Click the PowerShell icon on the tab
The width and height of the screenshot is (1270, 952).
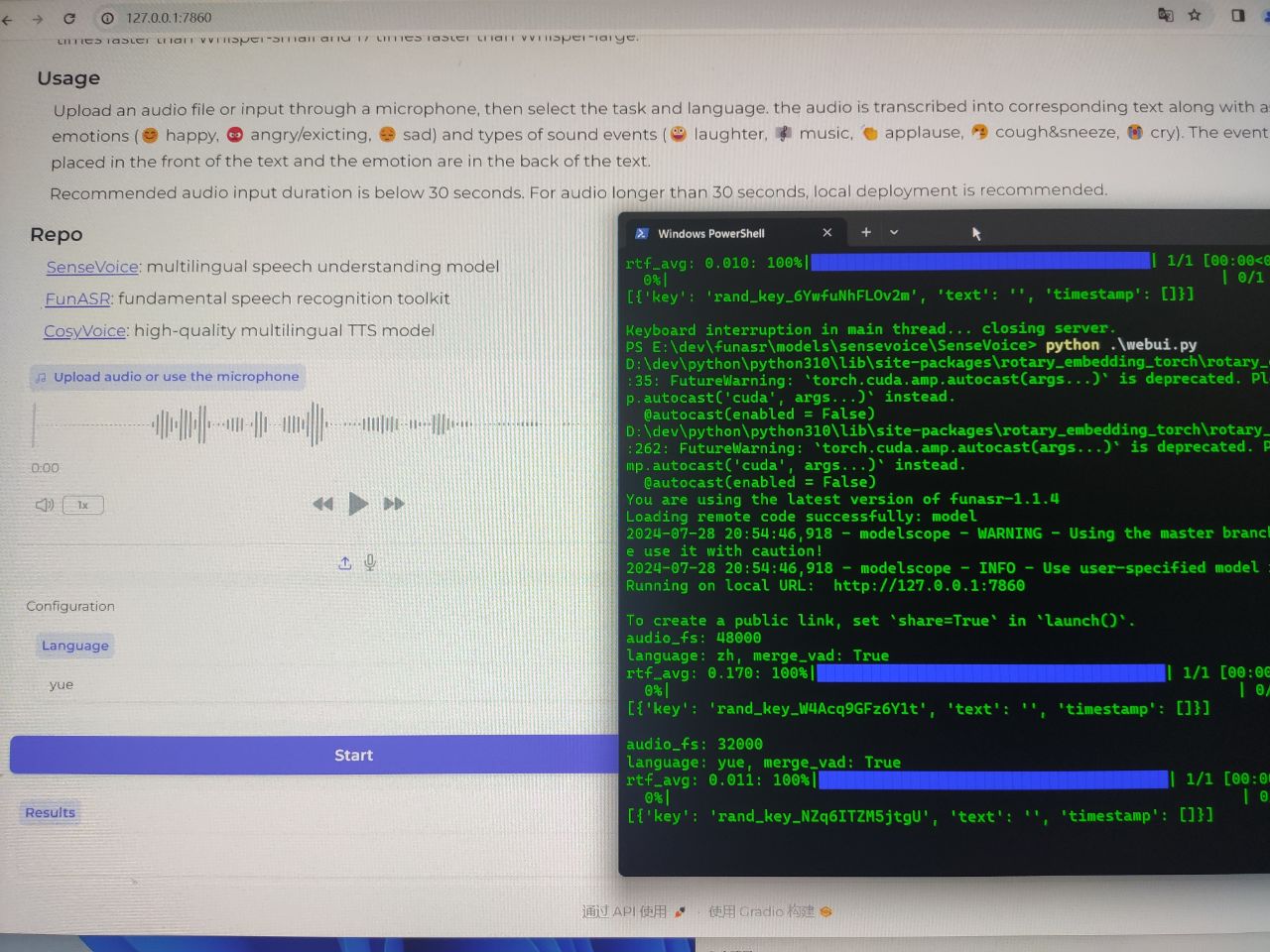641,233
